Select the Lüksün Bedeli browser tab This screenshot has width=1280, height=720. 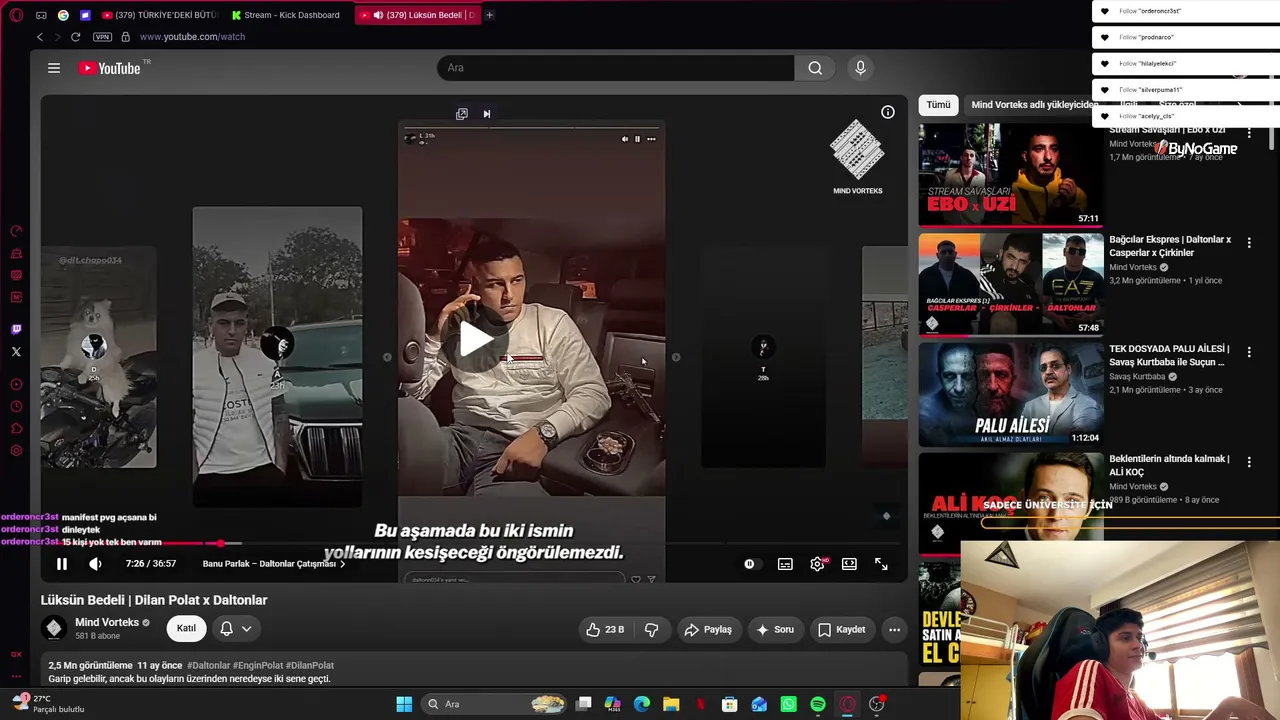tap(417, 15)
